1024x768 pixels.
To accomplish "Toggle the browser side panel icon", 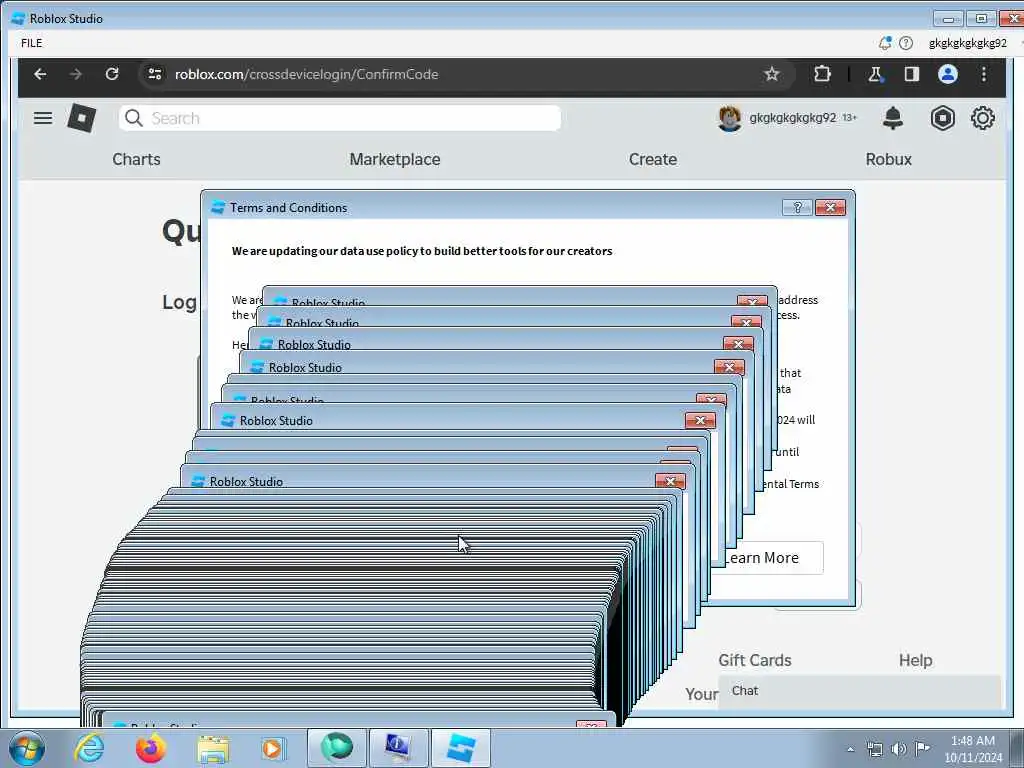I will (912, 74).
